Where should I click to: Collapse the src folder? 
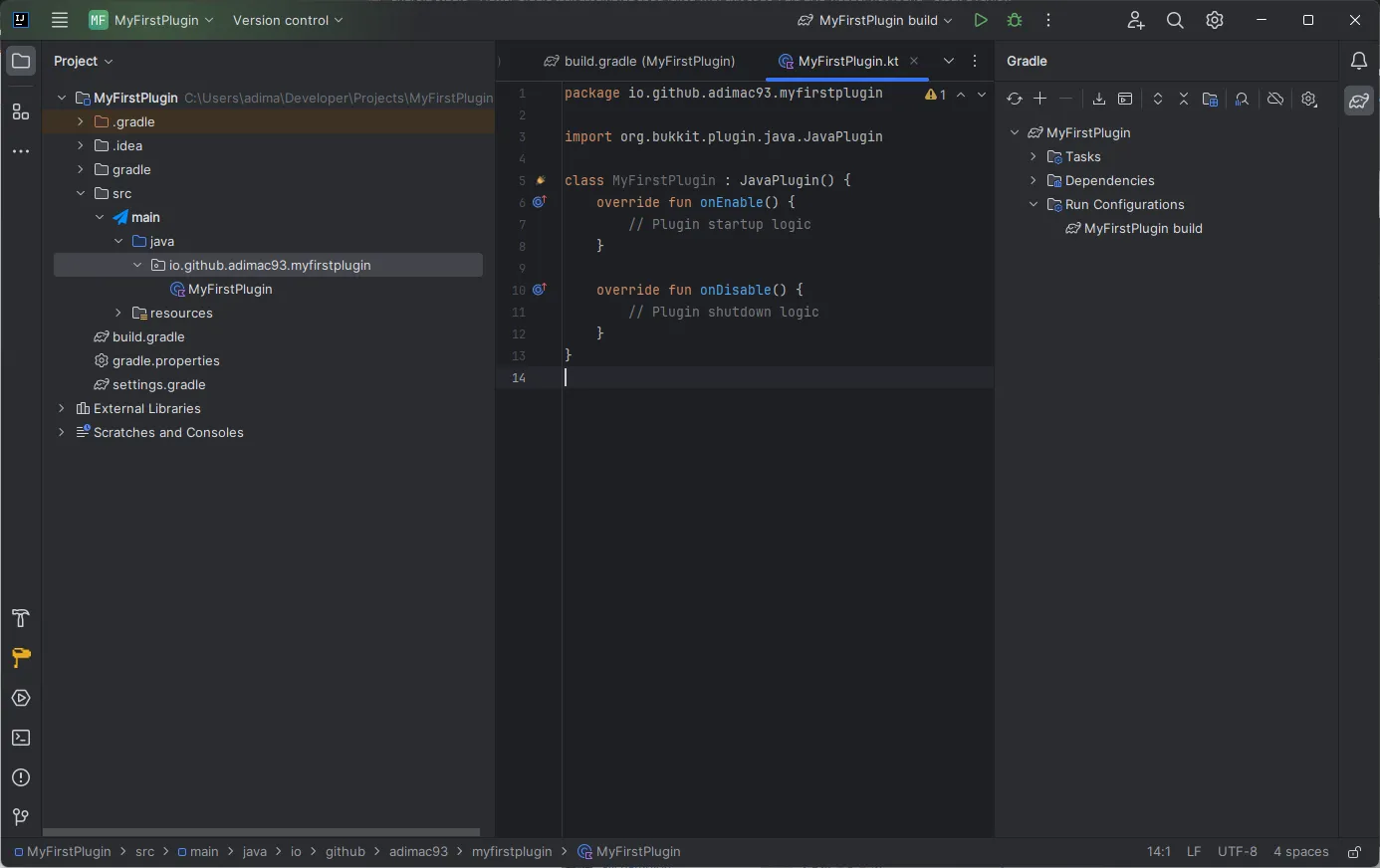pos(81,193)
